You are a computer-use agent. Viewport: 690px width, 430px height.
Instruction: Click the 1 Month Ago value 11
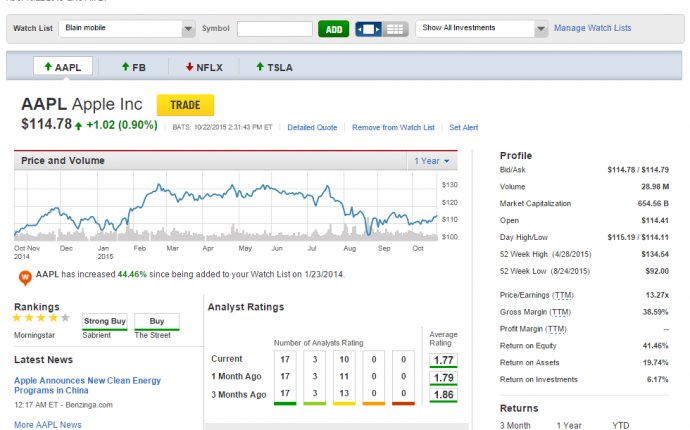coord(344,376)
